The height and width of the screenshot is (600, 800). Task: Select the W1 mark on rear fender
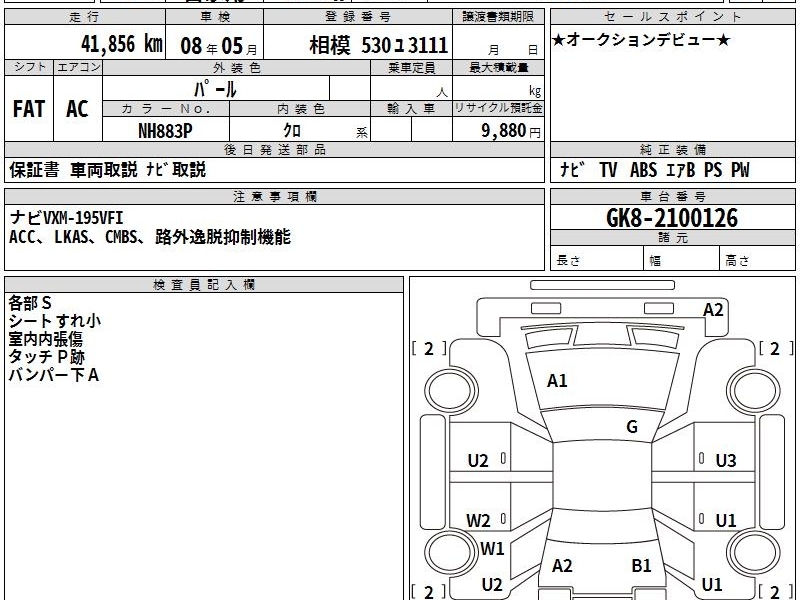click(492, 548)
